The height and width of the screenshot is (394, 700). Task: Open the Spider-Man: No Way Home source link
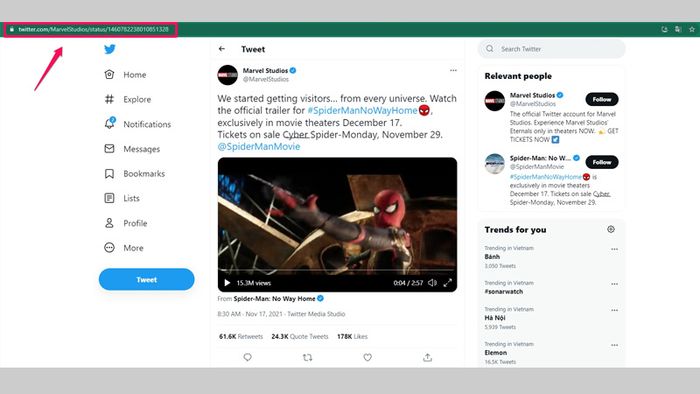pos(275,299)
